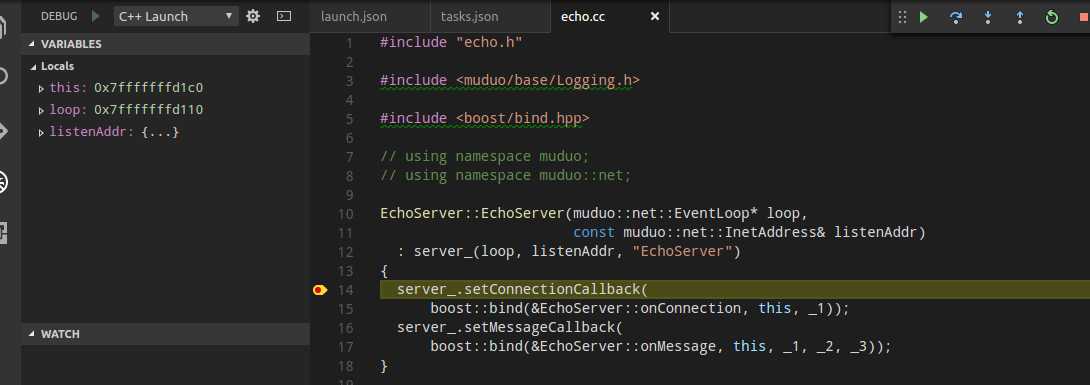Open the C++ Launch configuration dropdown

pyautogui.click(x=177, y=17)
